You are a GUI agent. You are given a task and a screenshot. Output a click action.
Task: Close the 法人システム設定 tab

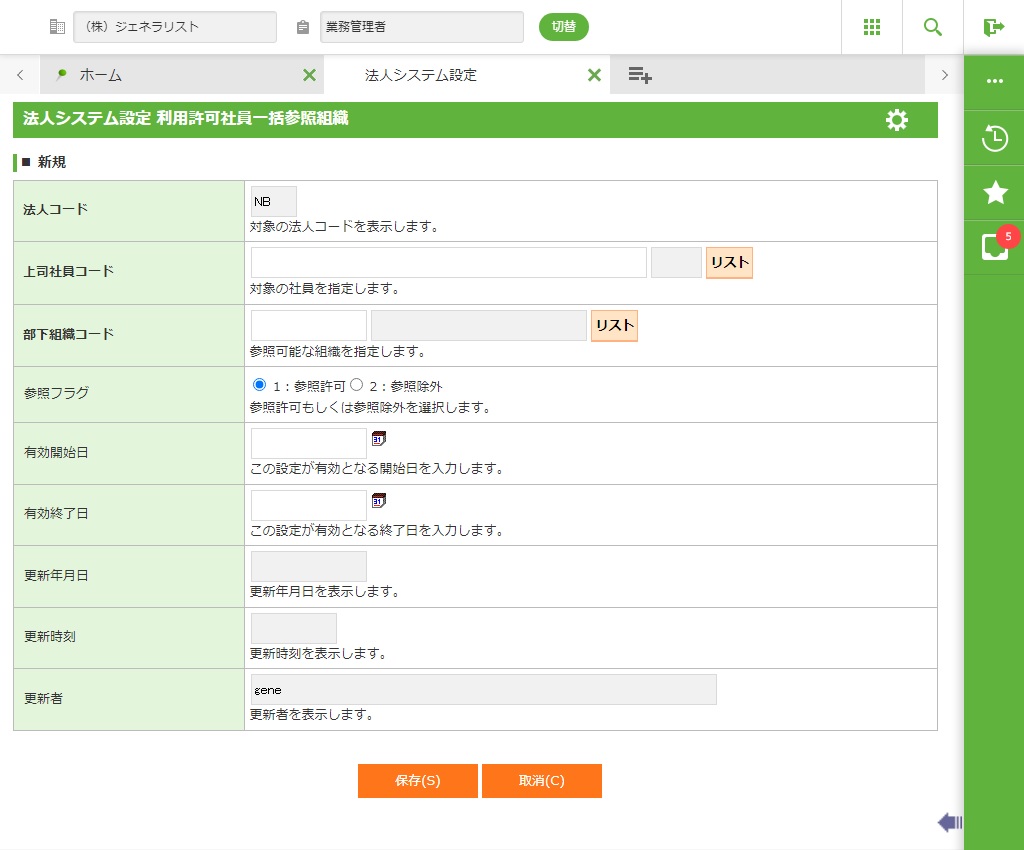[x=594, y=75]
